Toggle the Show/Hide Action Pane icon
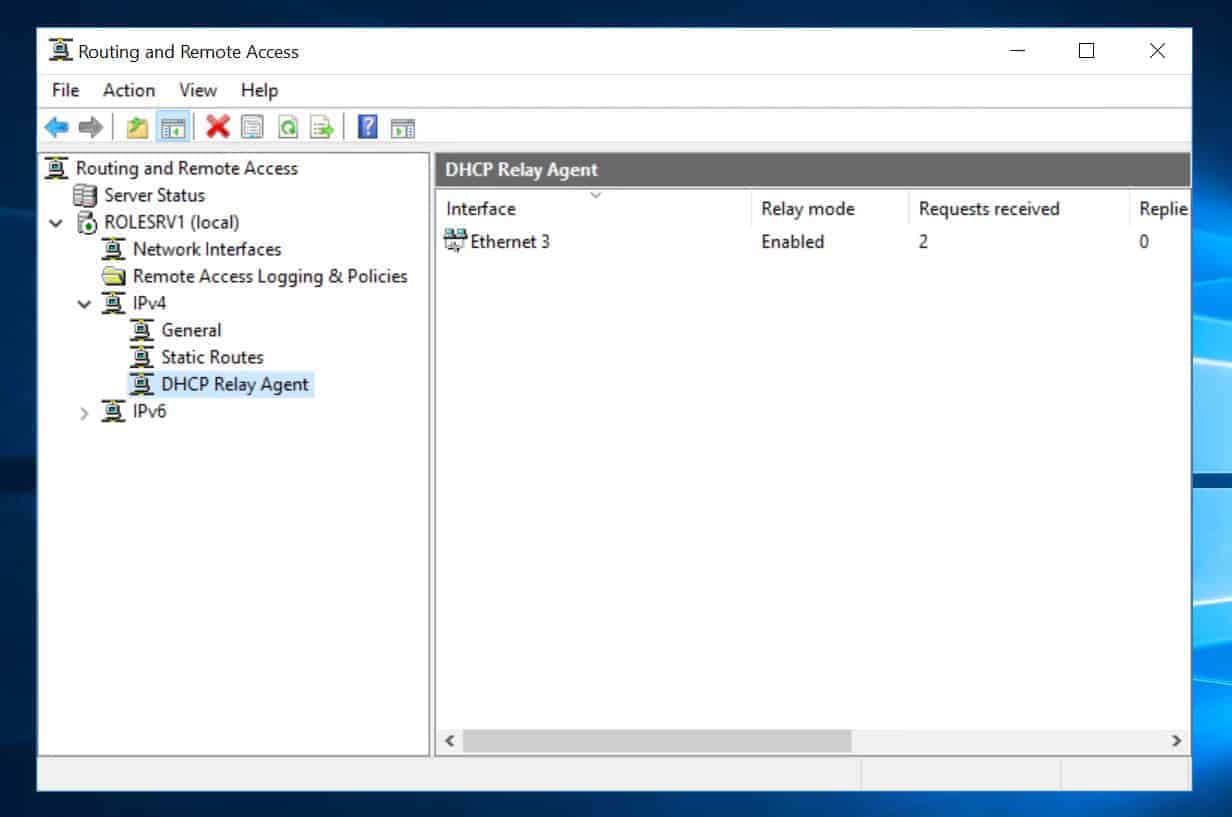 [x=402, y=127]
